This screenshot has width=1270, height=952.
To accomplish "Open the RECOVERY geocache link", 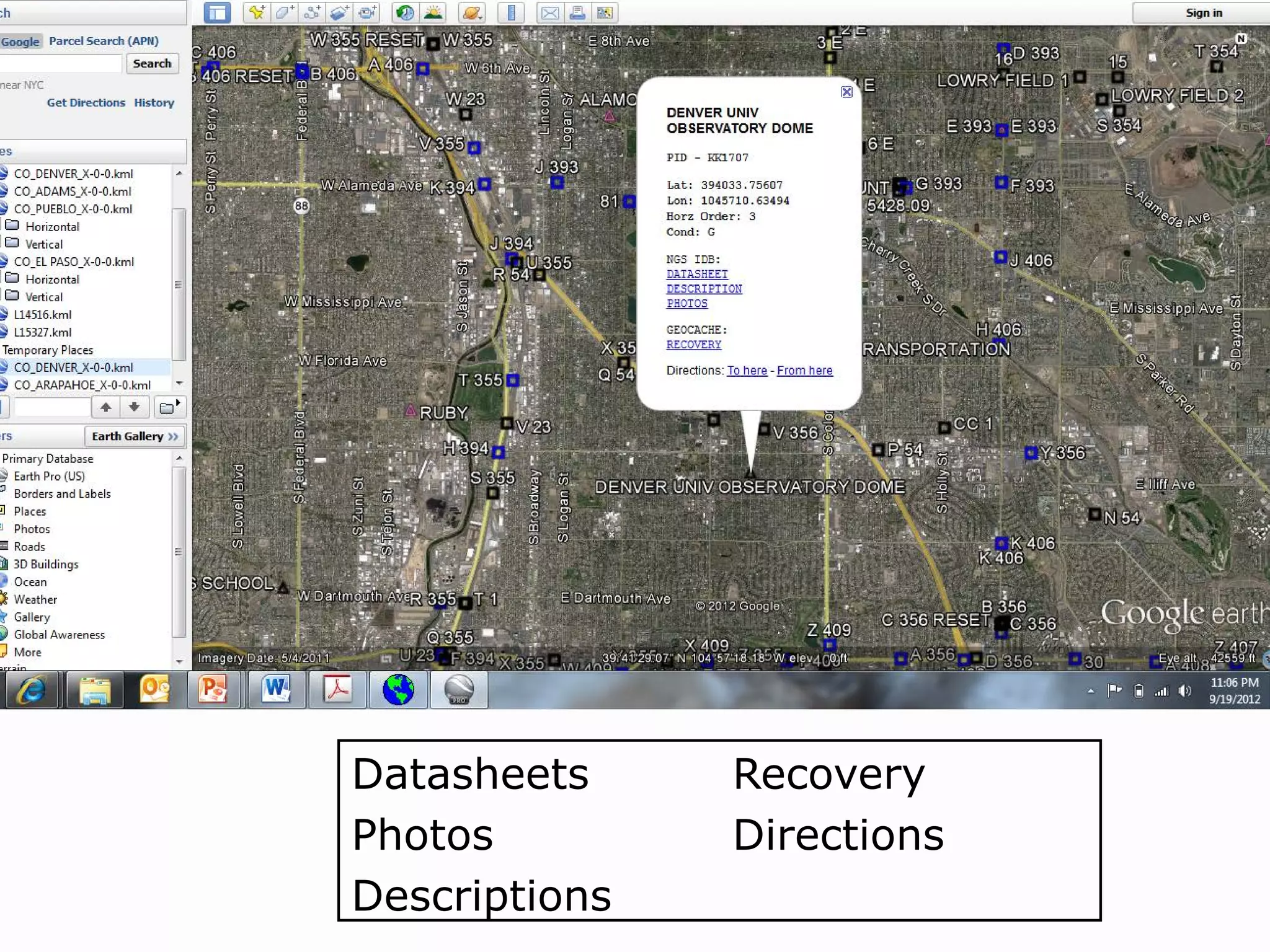I will [694, 345].
